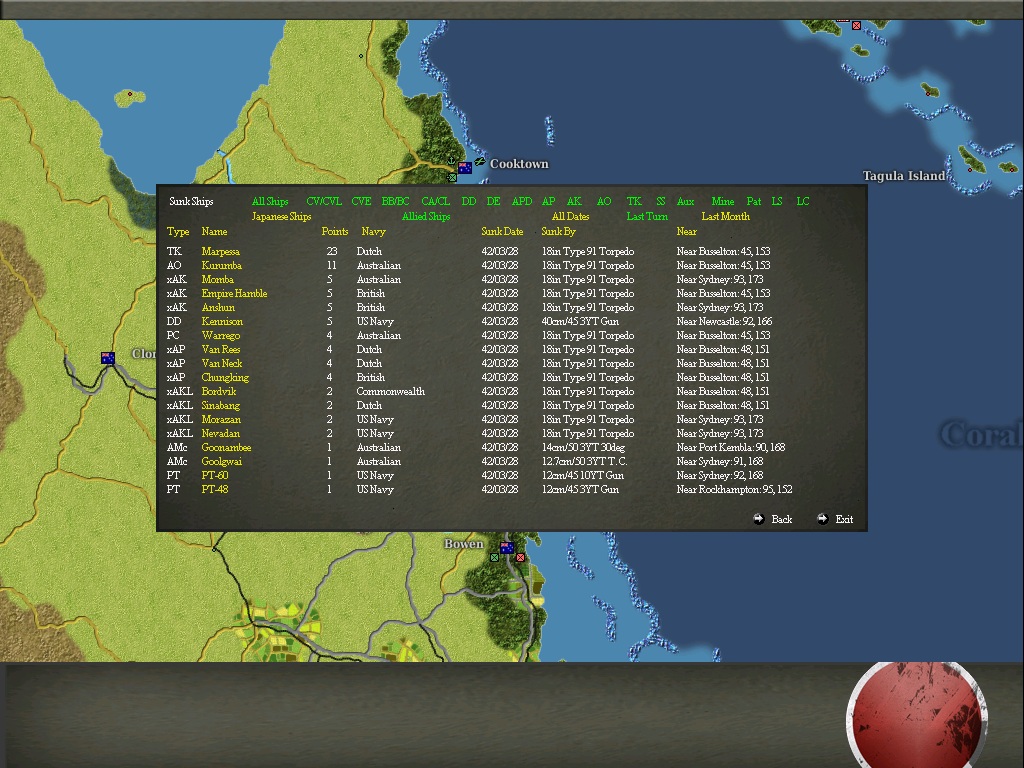
Task: Select the LS ship filter
Action: 776,201
